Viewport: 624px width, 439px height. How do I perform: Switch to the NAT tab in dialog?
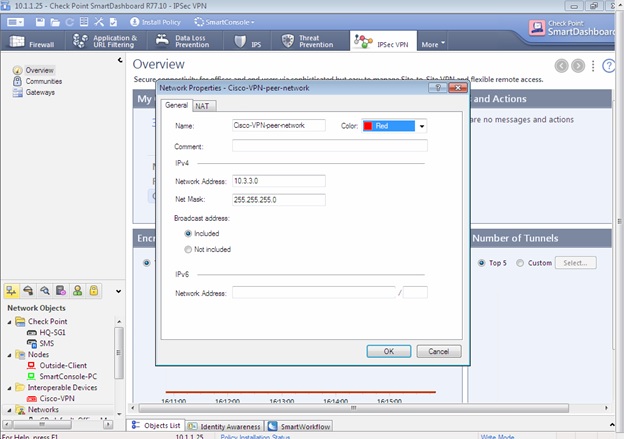[203, 106]
